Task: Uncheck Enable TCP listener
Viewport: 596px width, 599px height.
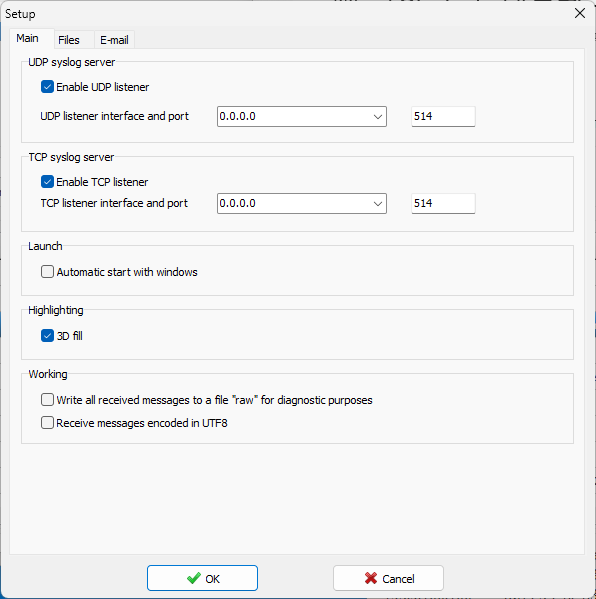Action: [x=47, y=182]
